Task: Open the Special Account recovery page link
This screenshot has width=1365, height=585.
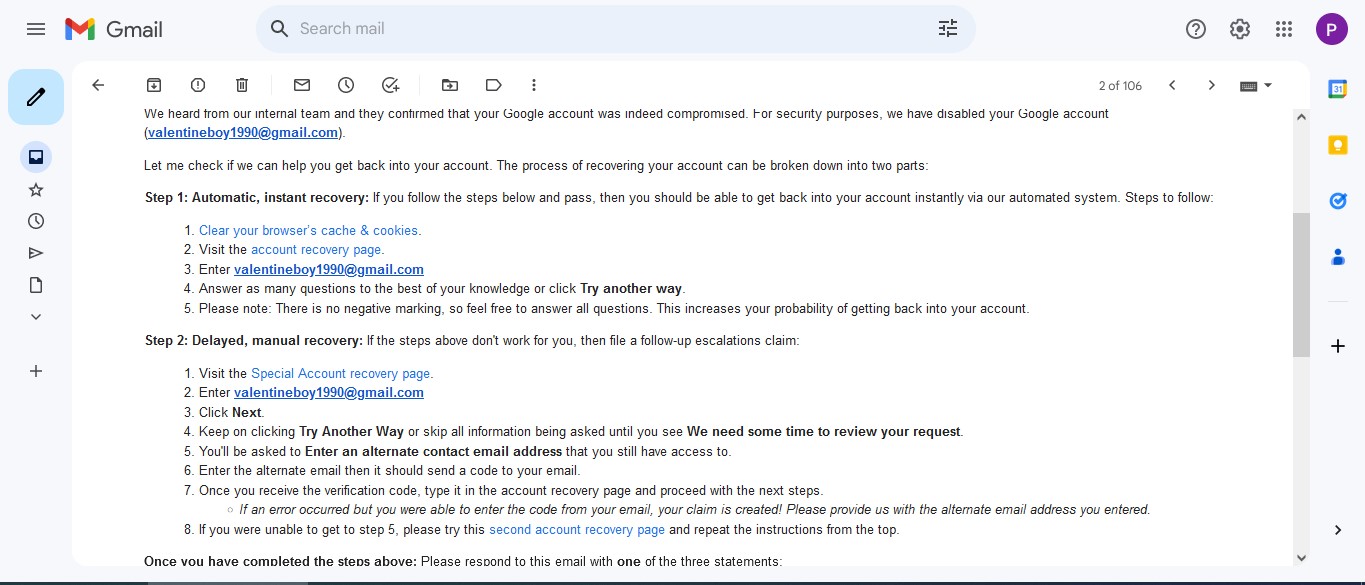Action: click(x=341, y=373)
